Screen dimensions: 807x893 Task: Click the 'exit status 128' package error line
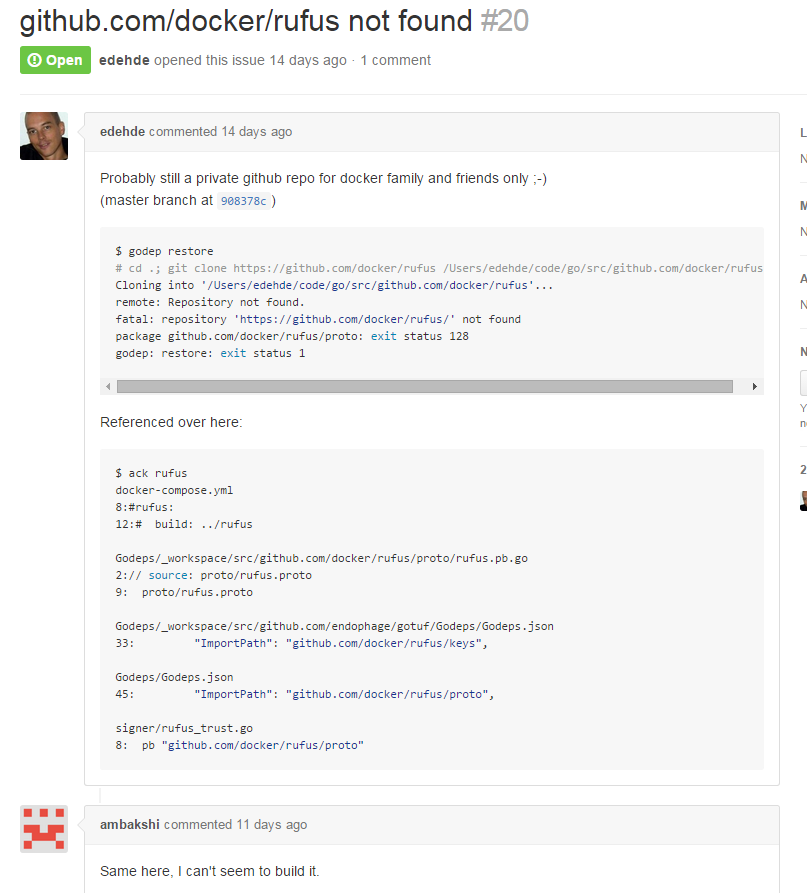coord(292,337)
